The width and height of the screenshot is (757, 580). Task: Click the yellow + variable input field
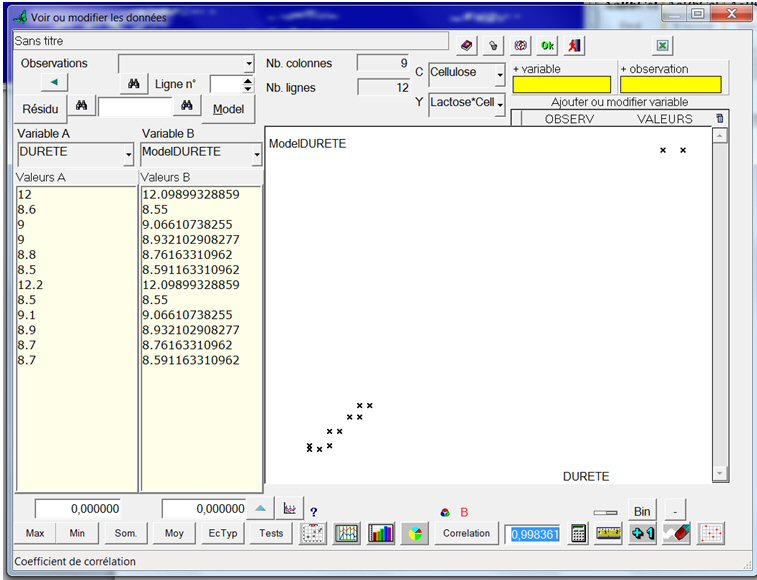(561, 85)
